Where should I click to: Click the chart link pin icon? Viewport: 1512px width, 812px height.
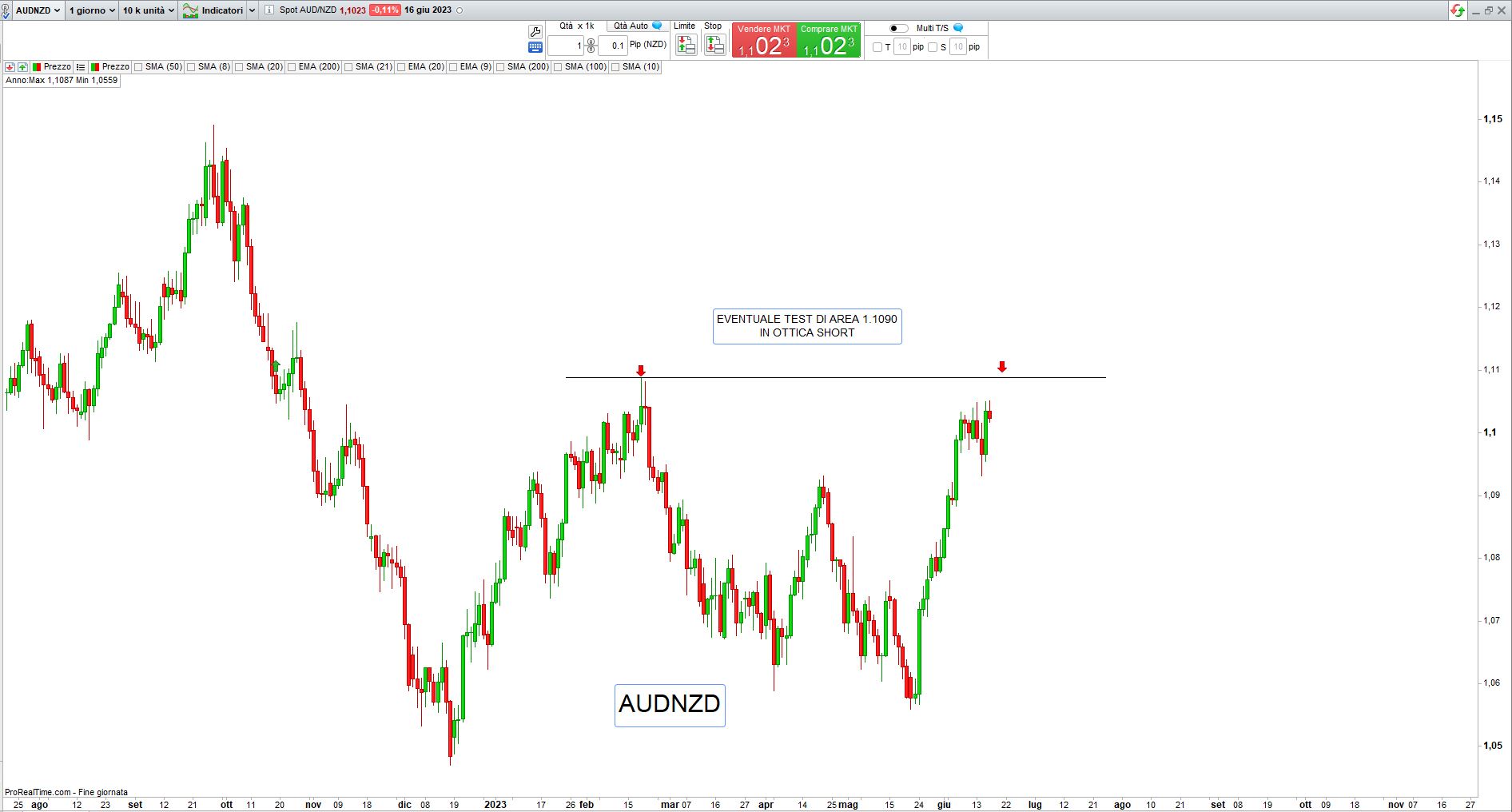pos(6,10)
